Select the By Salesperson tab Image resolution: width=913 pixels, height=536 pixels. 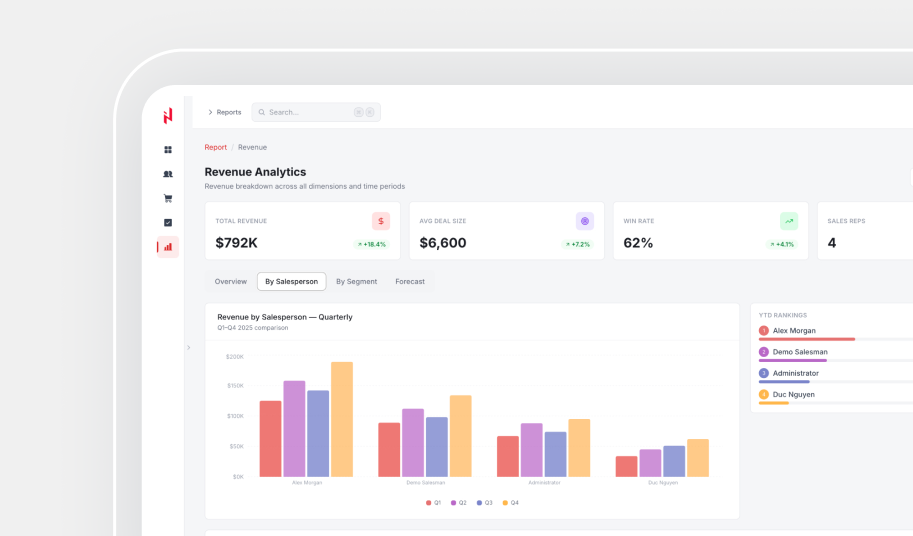[x=292, y=282]
